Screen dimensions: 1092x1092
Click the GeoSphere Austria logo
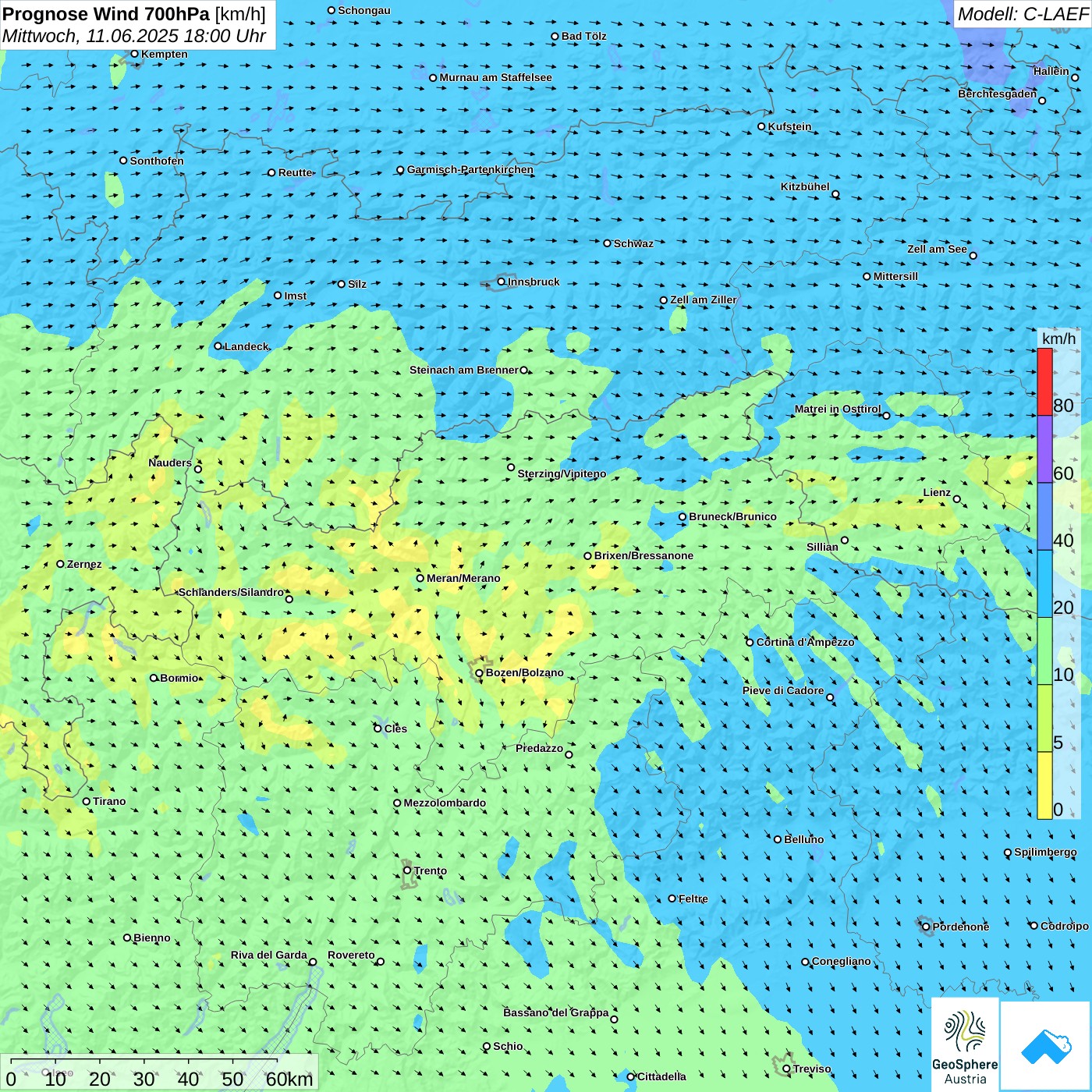coord(965,1044)
